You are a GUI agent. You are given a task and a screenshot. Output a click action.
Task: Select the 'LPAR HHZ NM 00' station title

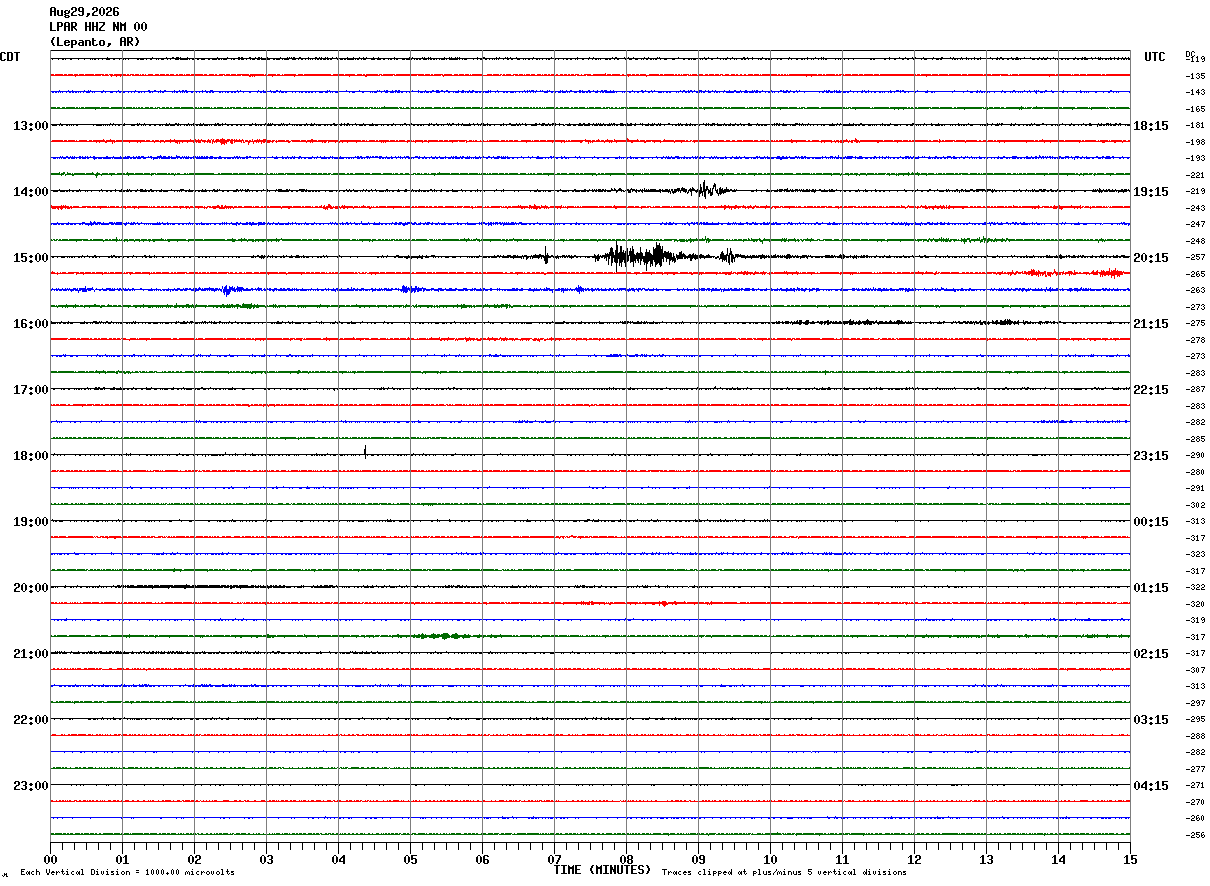tap(98, 27)
